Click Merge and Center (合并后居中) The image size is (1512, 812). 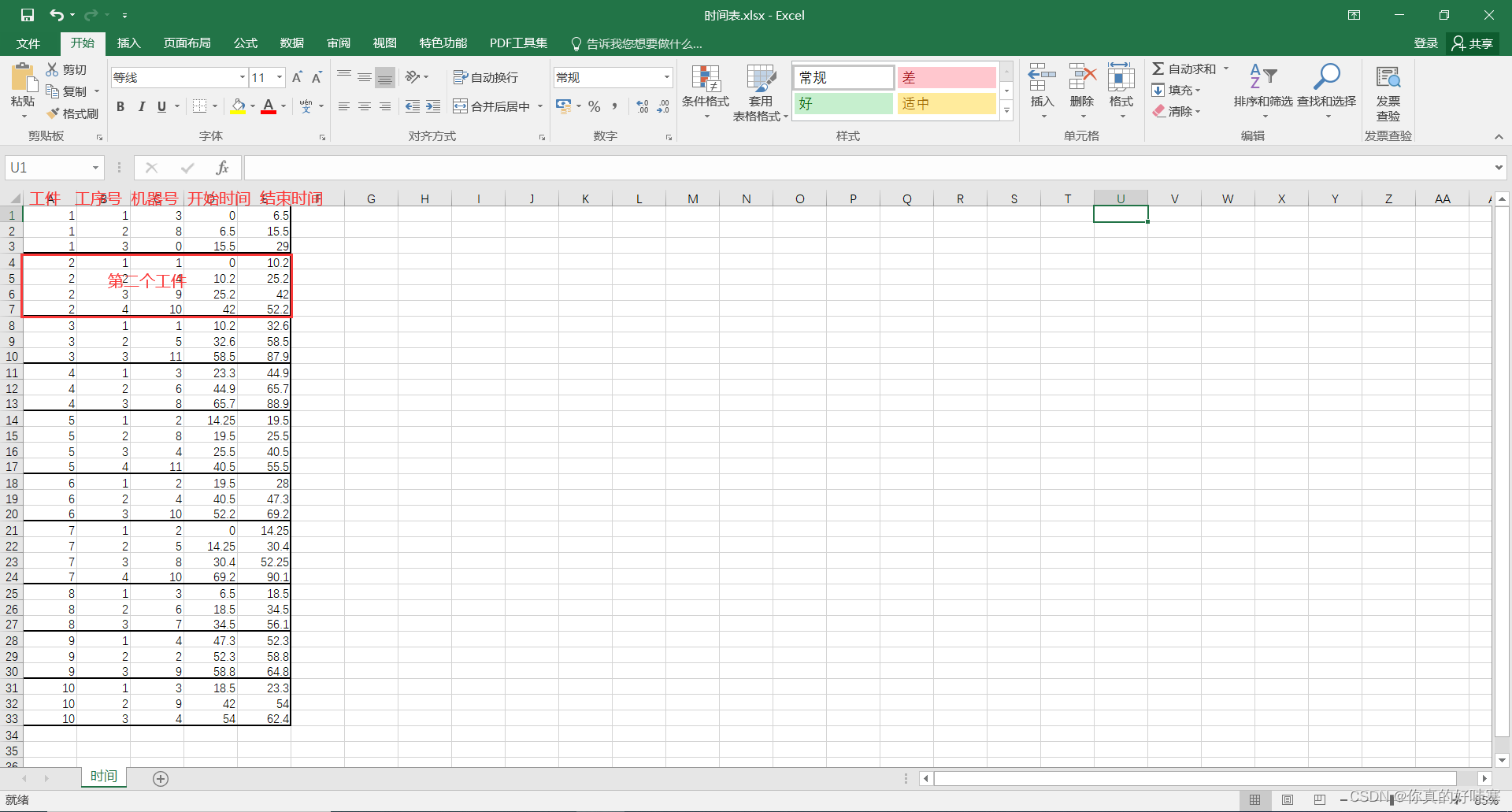(x=491, y=106)
